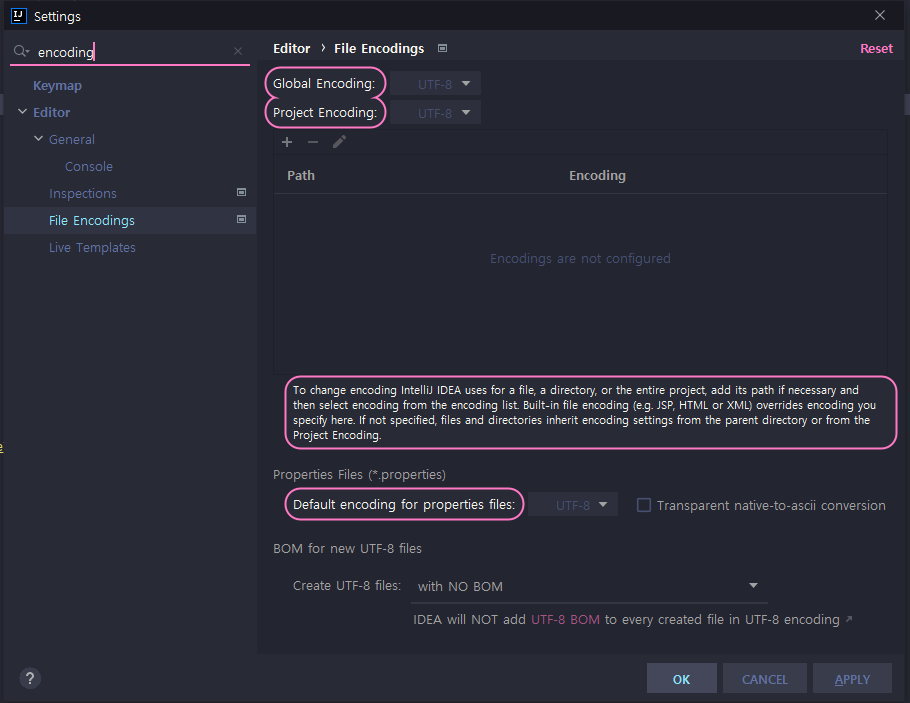Open default properties files encoding dropdown
The height and width of the screenshot is (703, 910).
click(573, 505)
